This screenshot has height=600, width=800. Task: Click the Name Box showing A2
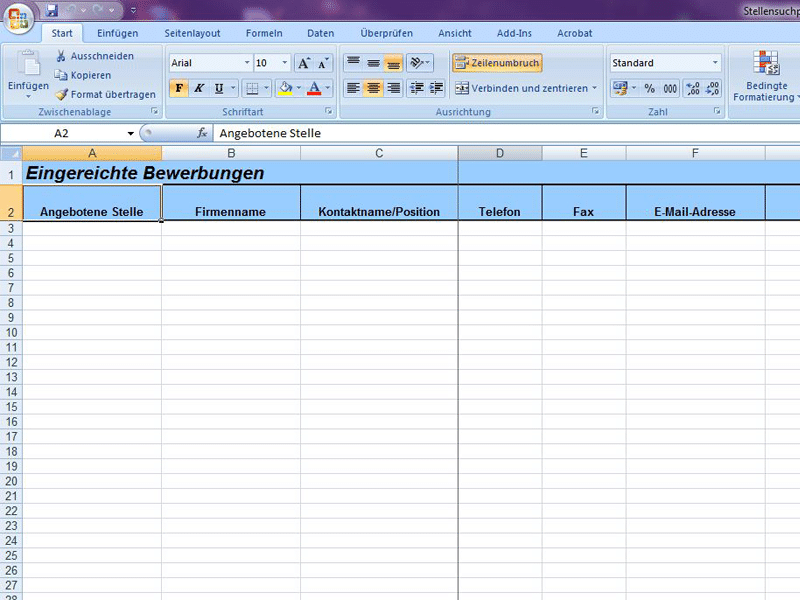click(61, 133)
